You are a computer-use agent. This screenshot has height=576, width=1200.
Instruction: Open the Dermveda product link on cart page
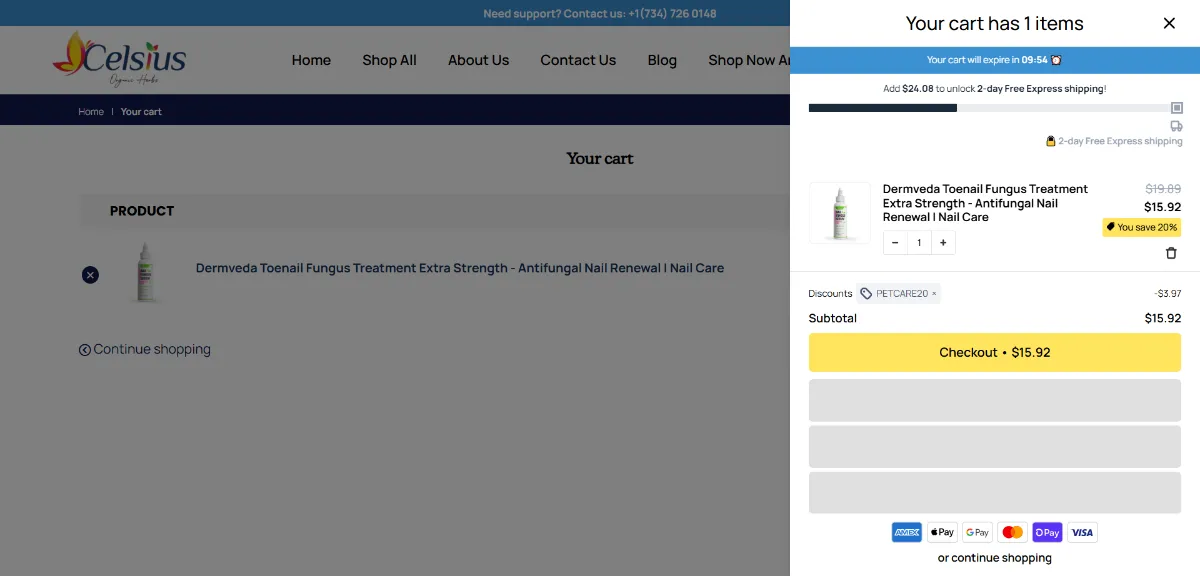(460, 268)
